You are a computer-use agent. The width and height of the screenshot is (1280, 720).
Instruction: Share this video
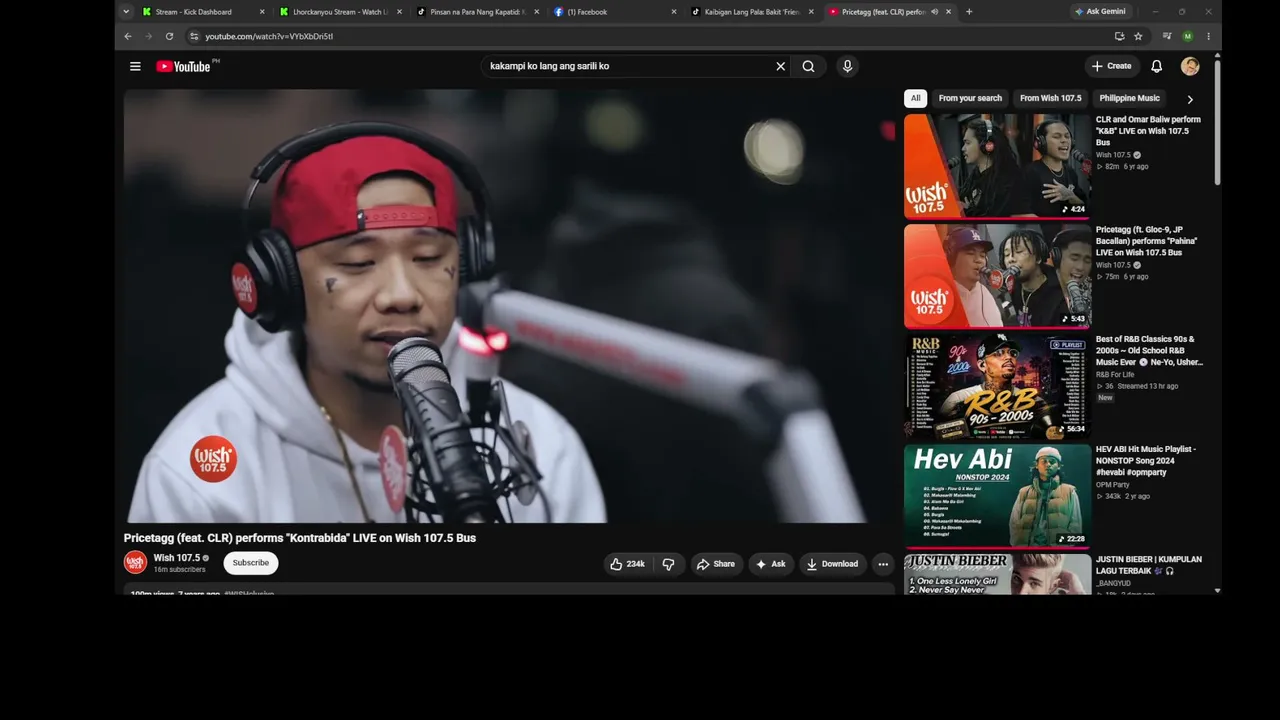point(716,564)
